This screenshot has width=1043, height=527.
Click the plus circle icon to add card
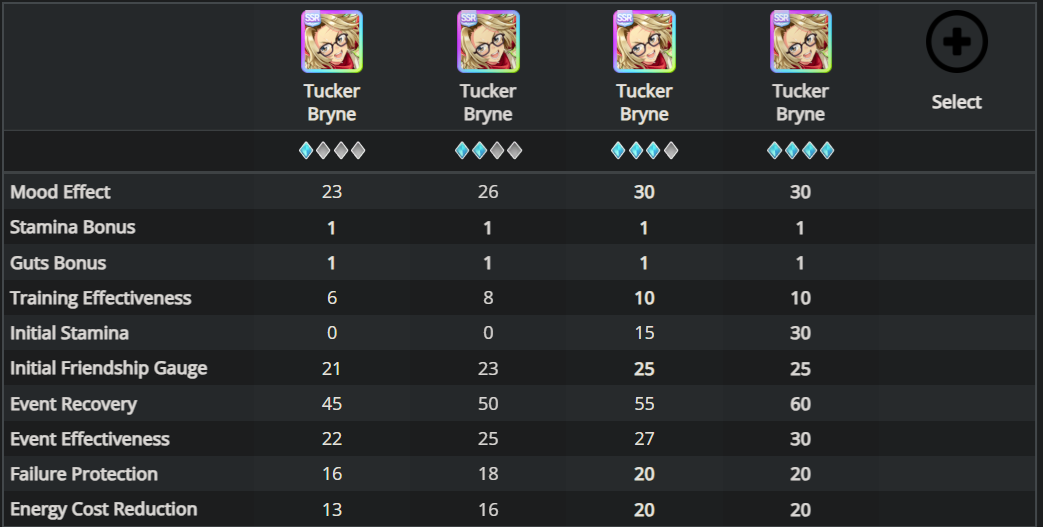pyautogui.click(x=957, y=41)
